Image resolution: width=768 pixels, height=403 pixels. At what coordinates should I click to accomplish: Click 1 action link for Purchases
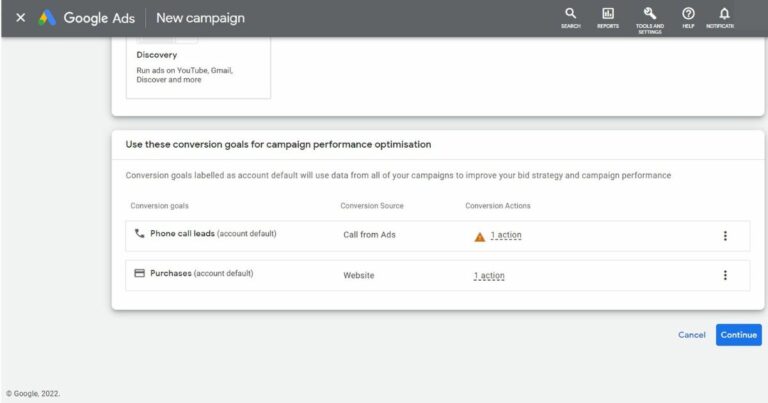(x=489, y=276)
